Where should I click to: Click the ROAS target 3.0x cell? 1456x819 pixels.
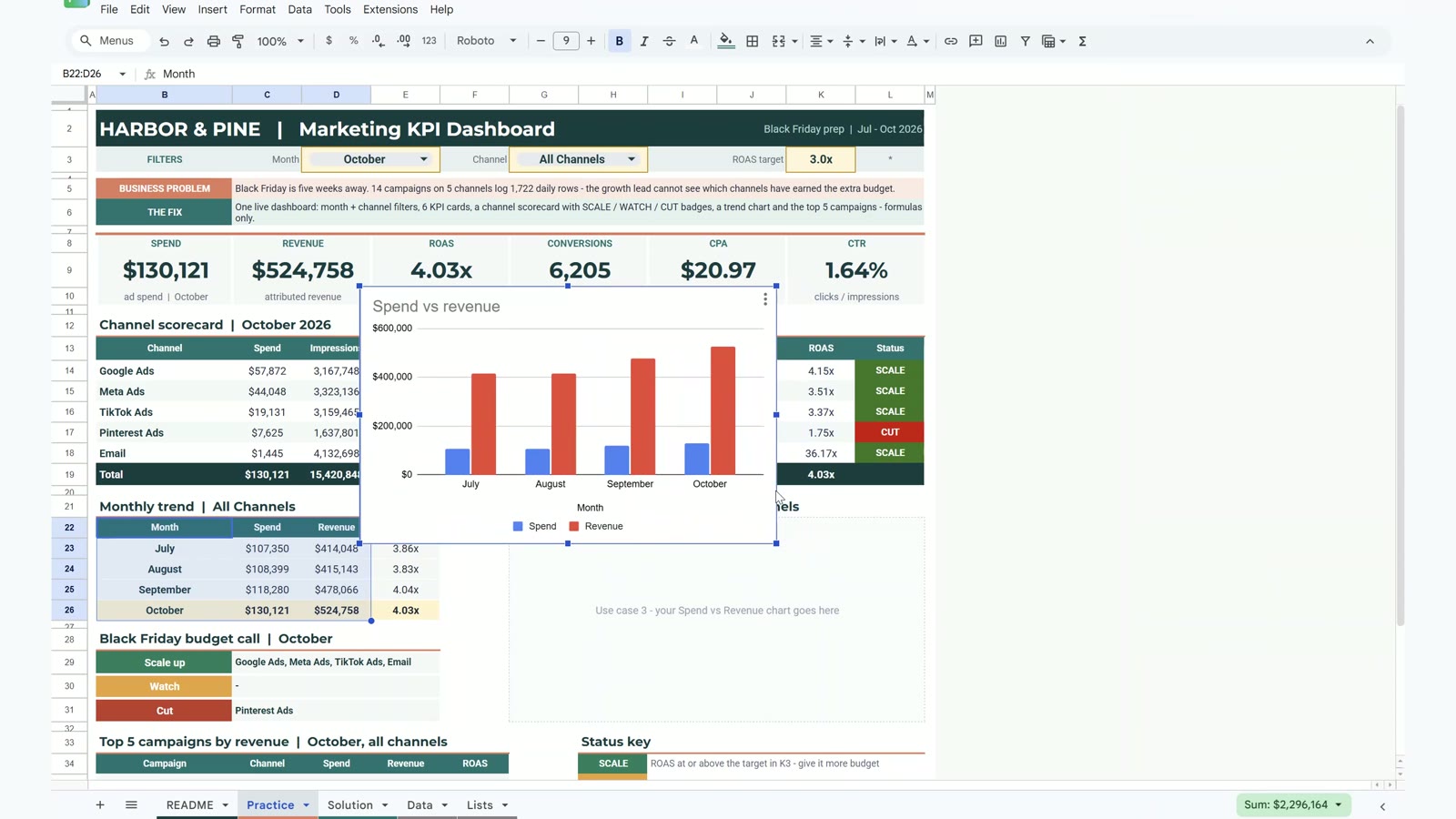821,159
